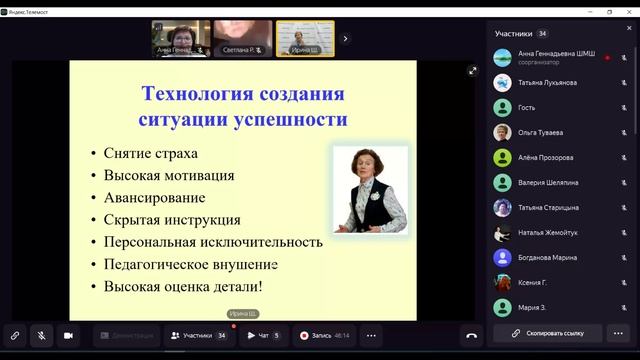Start screen demonstration

click(x=127, y=336)
